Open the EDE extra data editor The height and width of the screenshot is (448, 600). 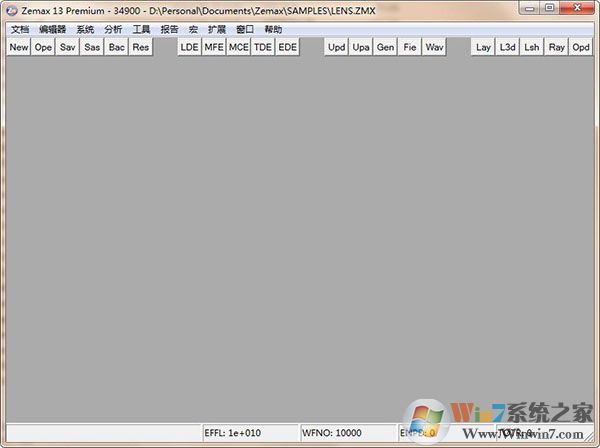(287, 47)
